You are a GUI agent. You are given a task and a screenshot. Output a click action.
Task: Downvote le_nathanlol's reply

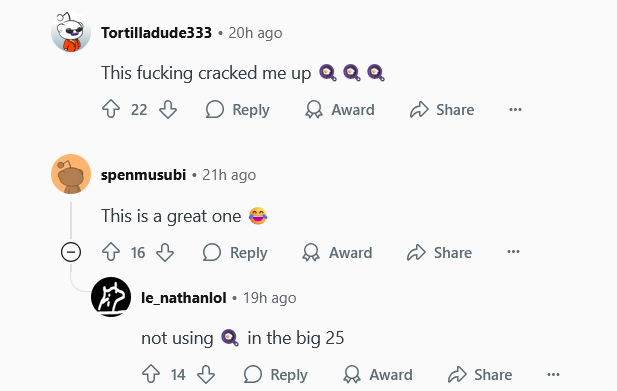pos(206,374)
